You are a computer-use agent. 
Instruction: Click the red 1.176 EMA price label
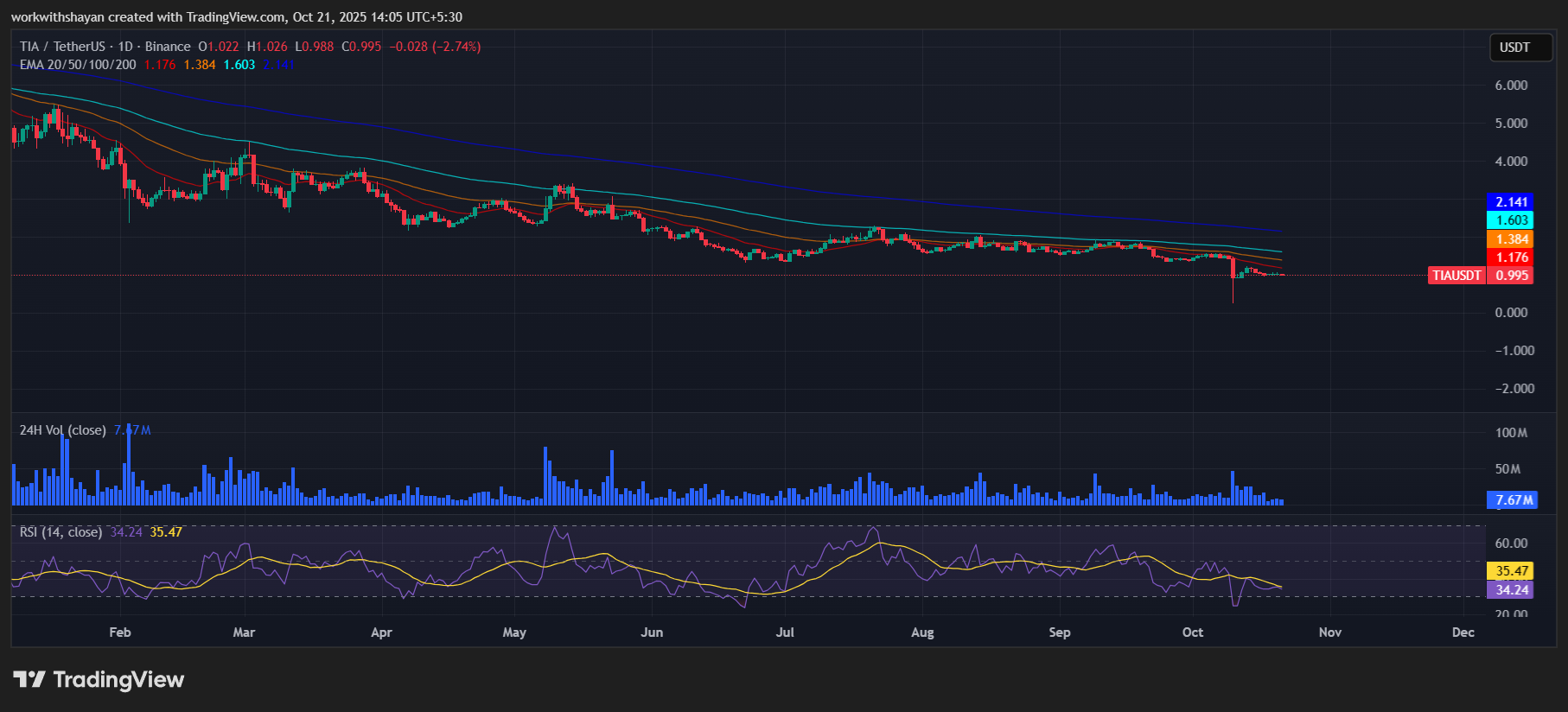click(1512, 257)
